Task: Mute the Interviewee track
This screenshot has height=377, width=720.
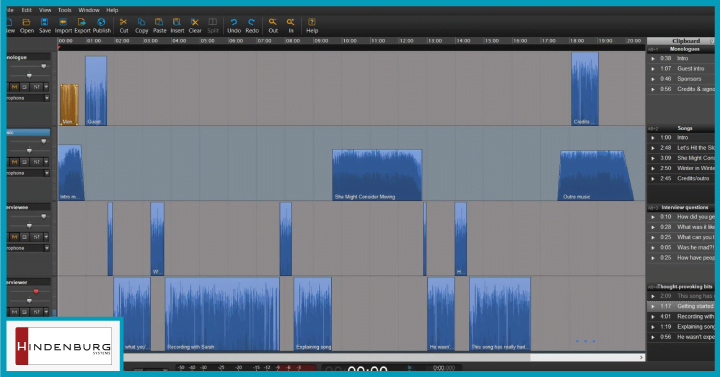Action: [14, 237]
